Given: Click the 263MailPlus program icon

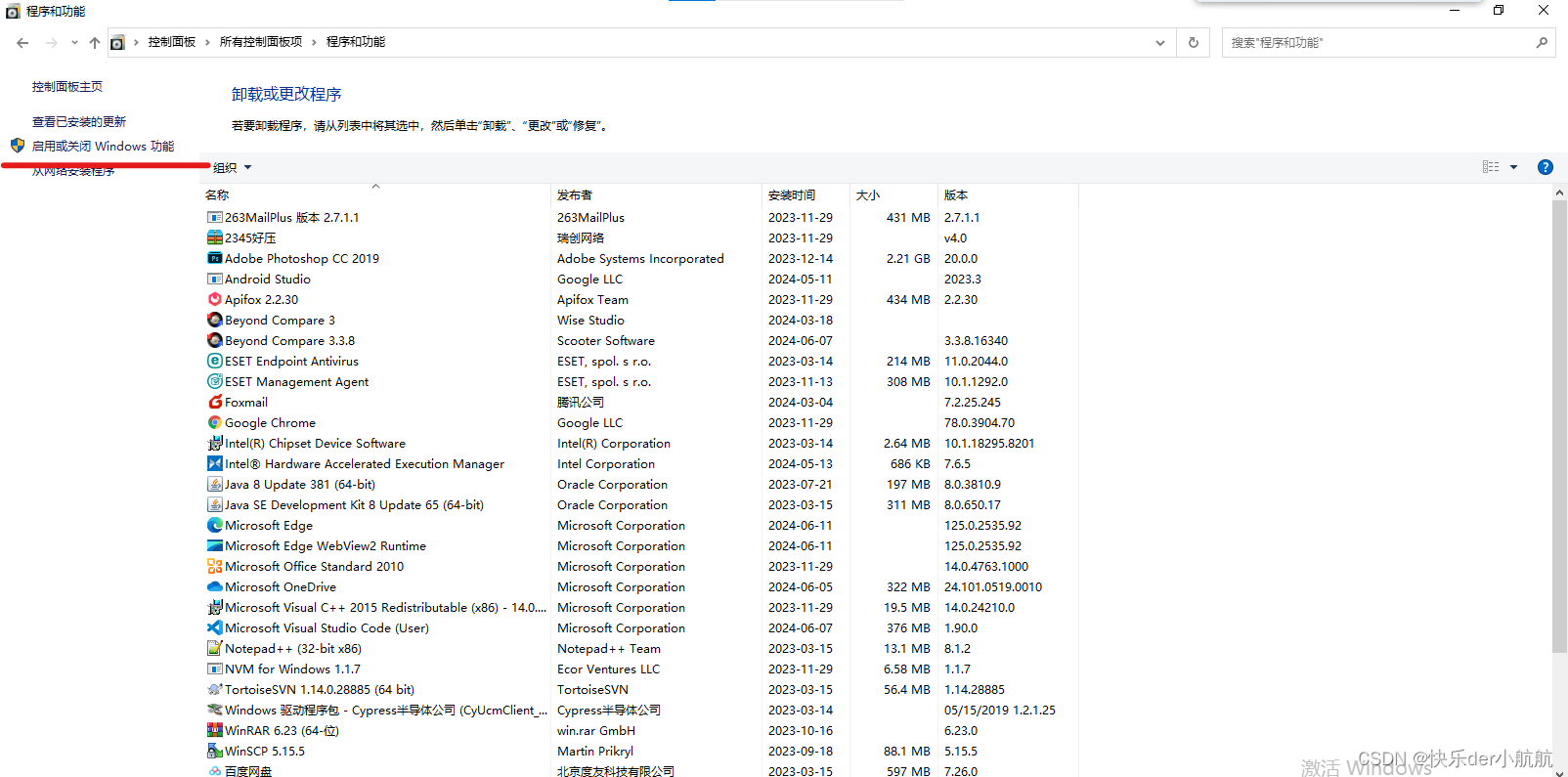Looking at the screenshot, I should pyautogui.click(x=215, y=217).
